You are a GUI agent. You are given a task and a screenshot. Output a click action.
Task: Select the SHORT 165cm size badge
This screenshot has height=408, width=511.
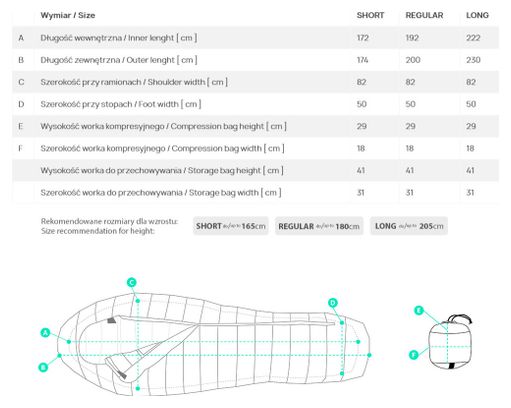coord(231,226)
